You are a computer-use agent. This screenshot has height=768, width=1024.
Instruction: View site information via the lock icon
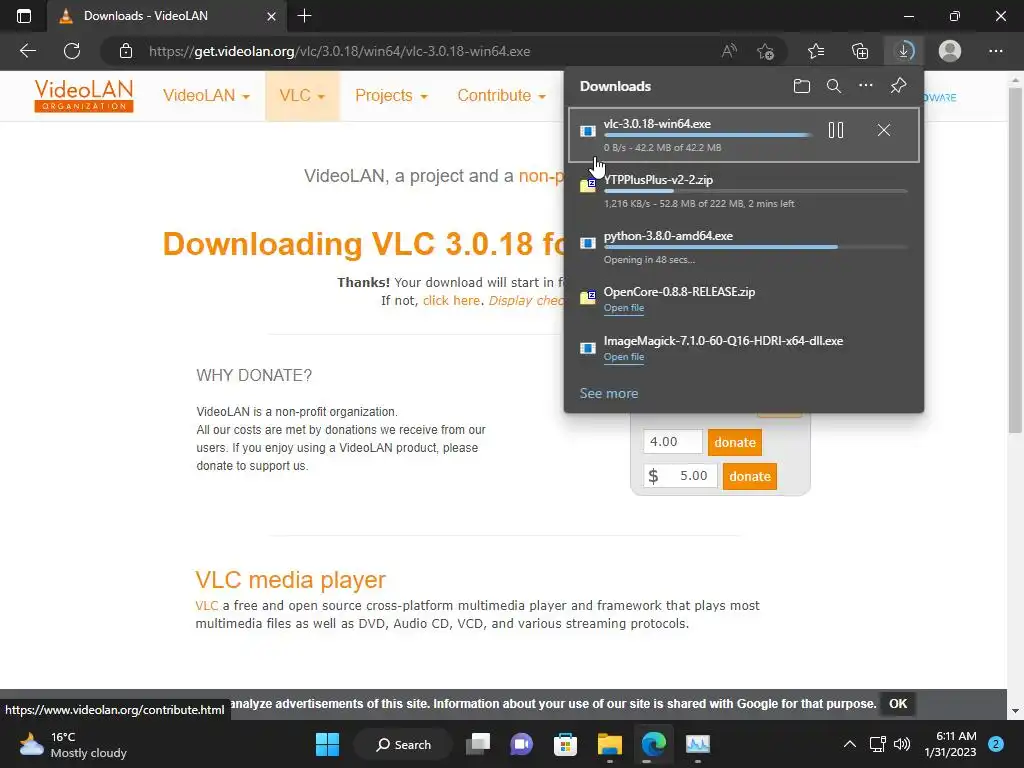(126, 51)
